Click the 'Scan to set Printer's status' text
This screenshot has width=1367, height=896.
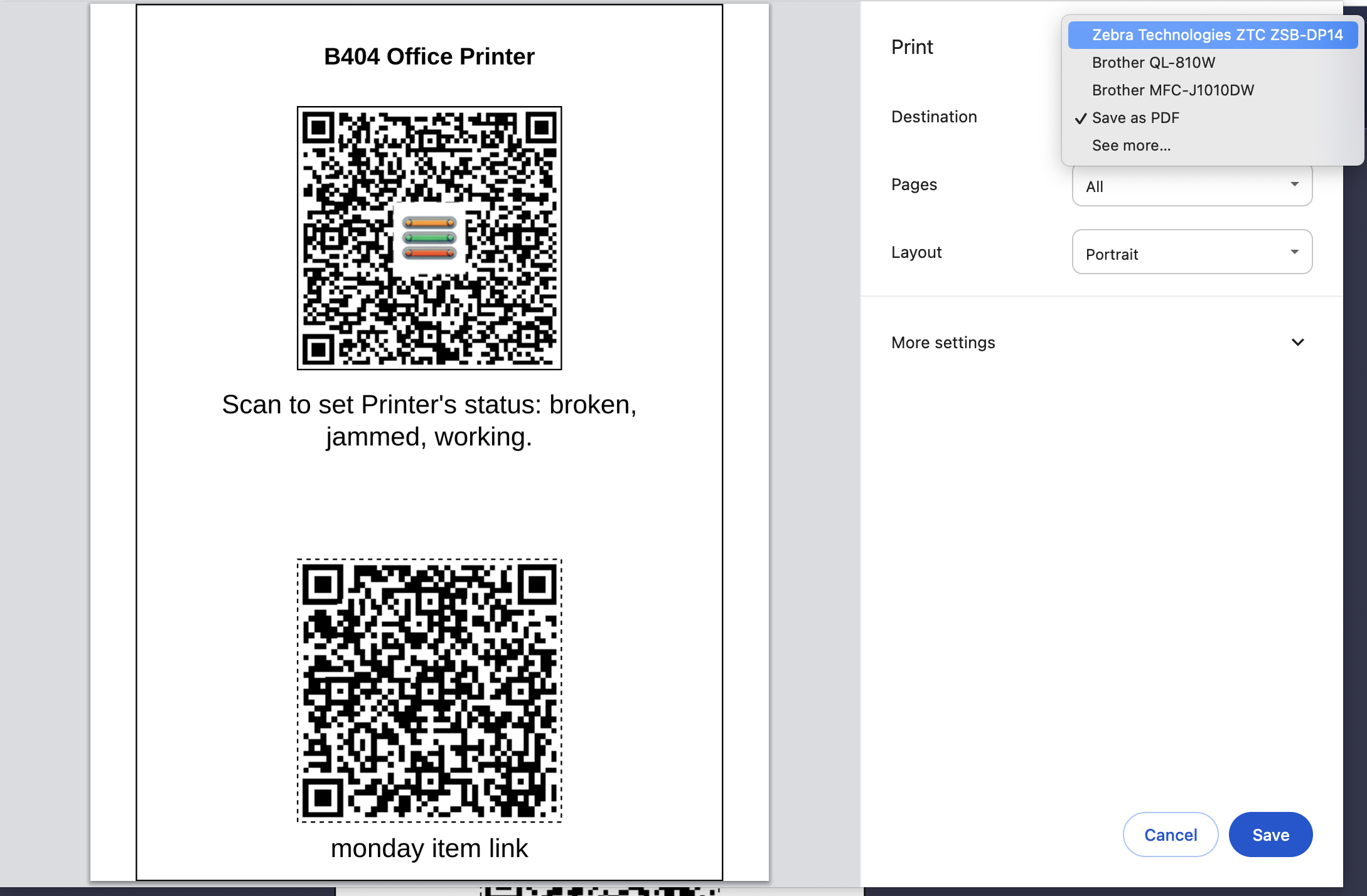pos(429,420)
